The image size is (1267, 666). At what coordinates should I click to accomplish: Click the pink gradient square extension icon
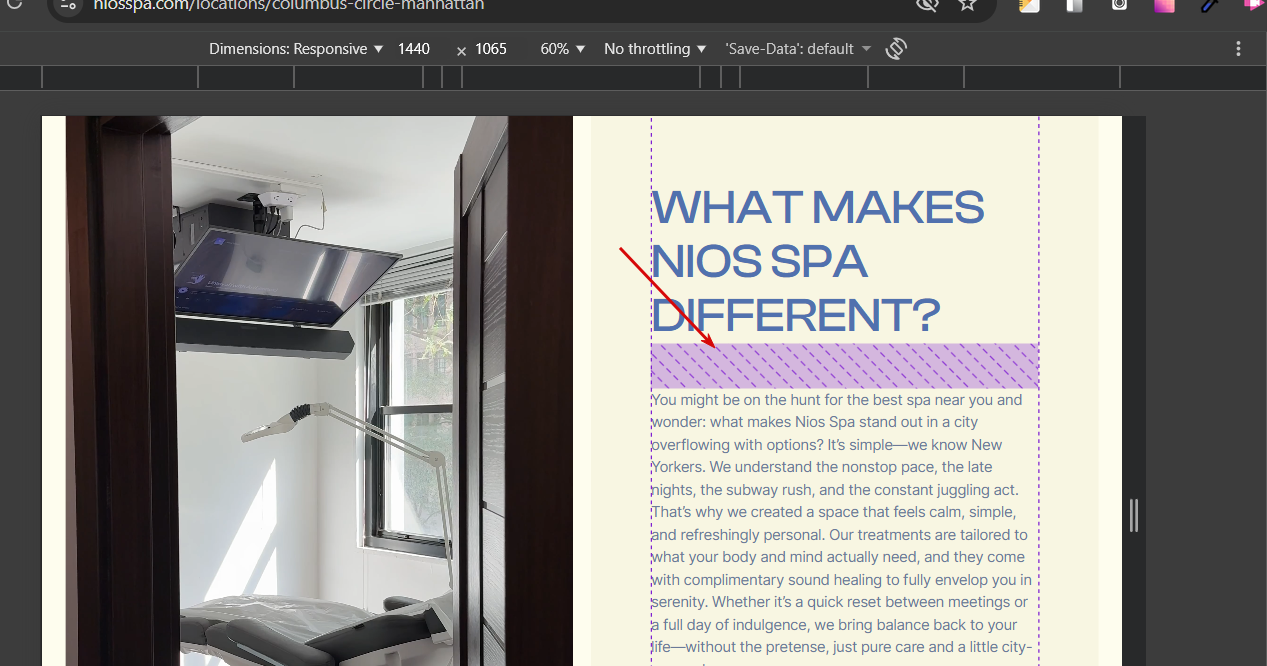click(x=1164, y=5)
